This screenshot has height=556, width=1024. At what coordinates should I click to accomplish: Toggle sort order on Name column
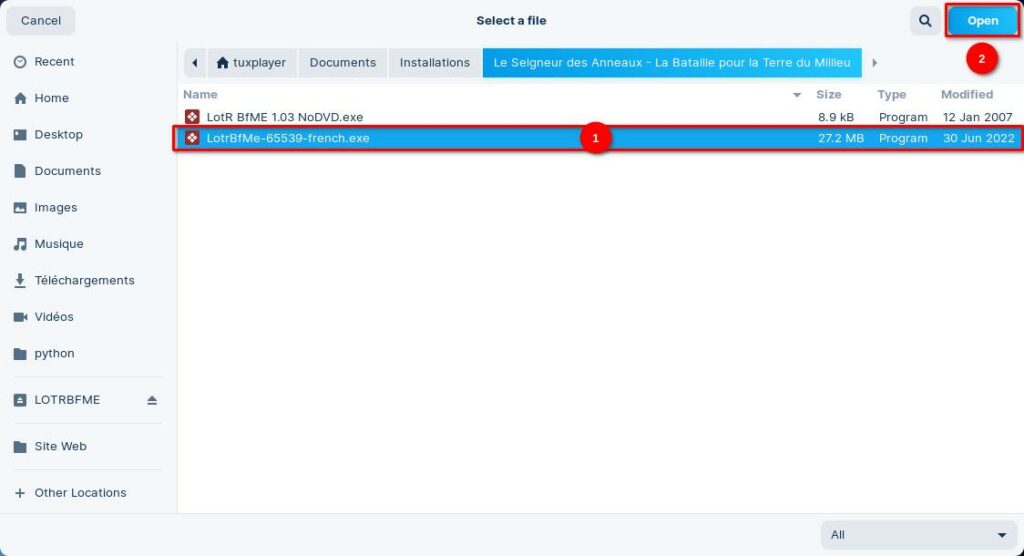200,95
